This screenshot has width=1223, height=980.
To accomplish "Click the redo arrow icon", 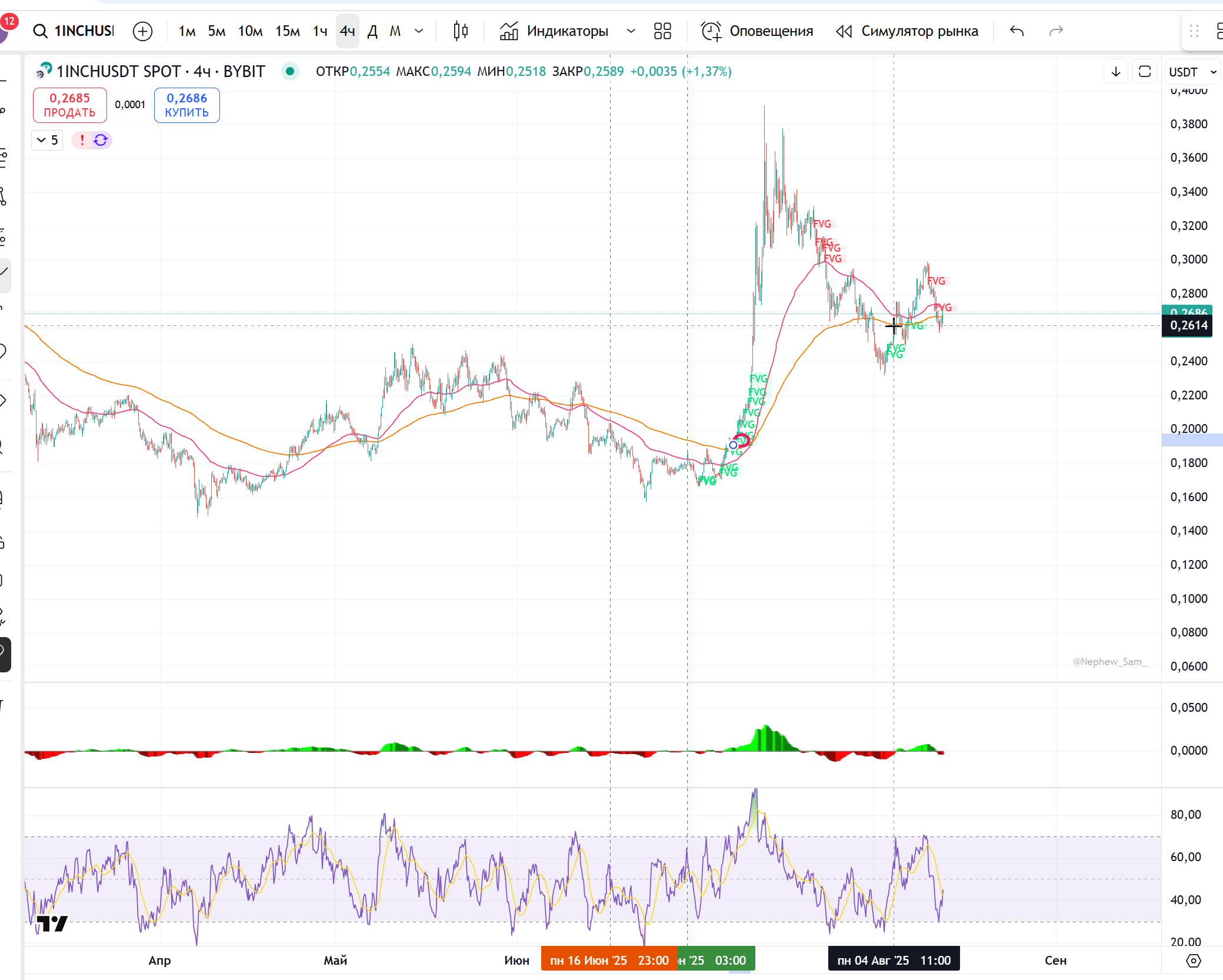I will [x=1056, y=31].
